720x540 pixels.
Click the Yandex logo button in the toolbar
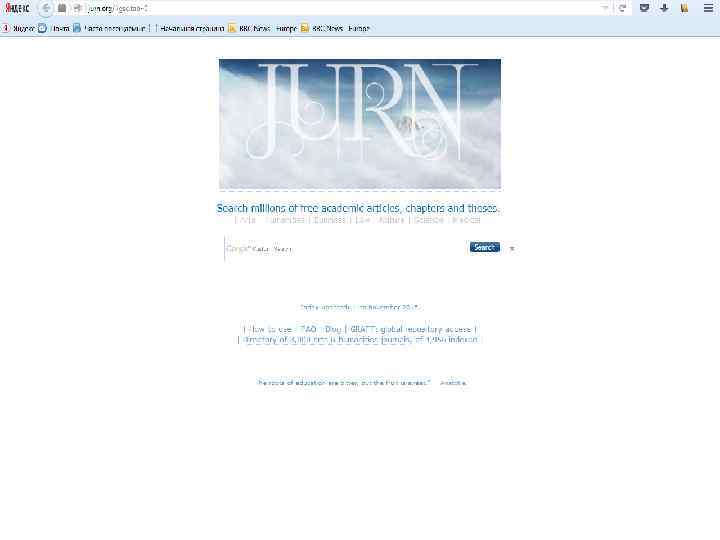pyautogui.click(x=17, y=8)
